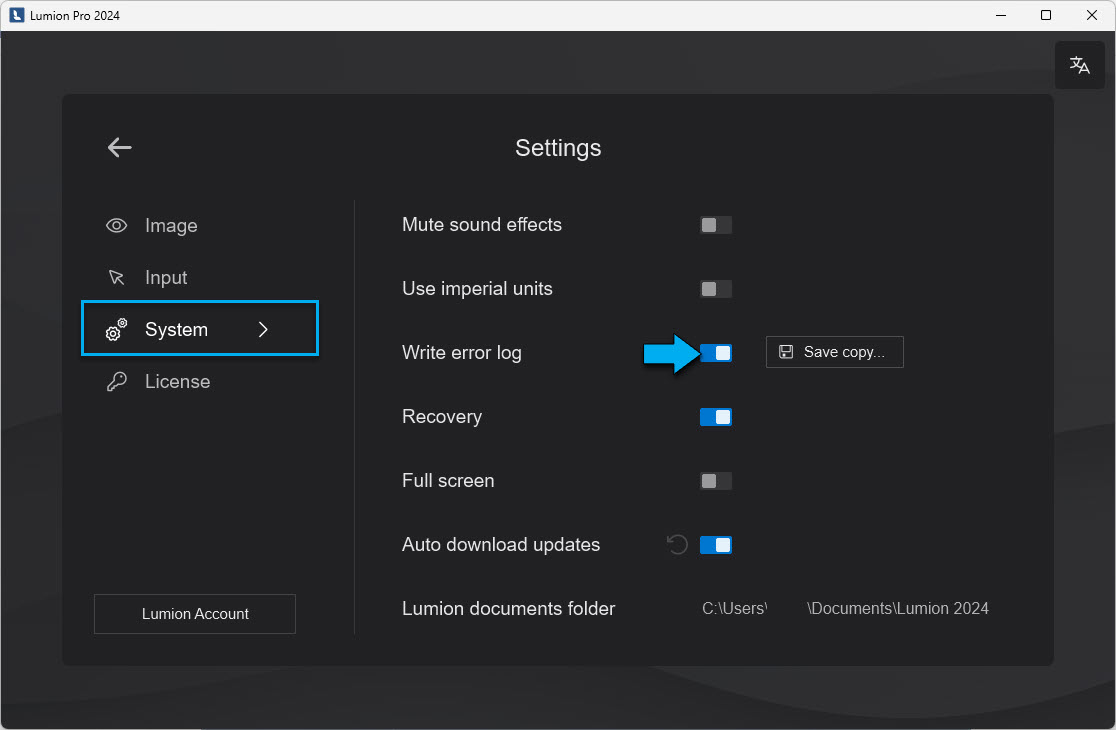Turn on Use imperial units
1116x730 pixels.
tap(716, 288)
